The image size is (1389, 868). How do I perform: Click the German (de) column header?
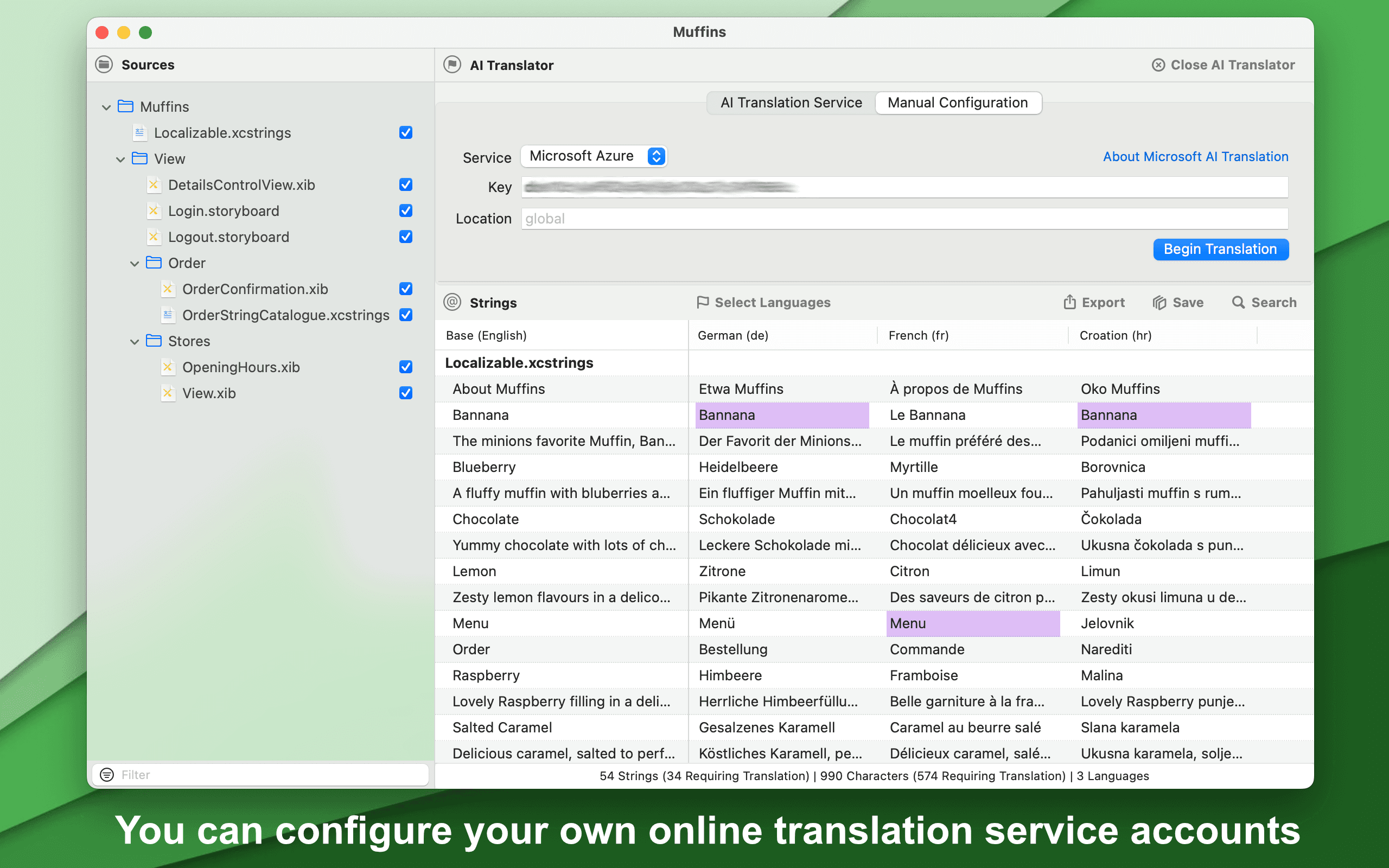(783, 335)
